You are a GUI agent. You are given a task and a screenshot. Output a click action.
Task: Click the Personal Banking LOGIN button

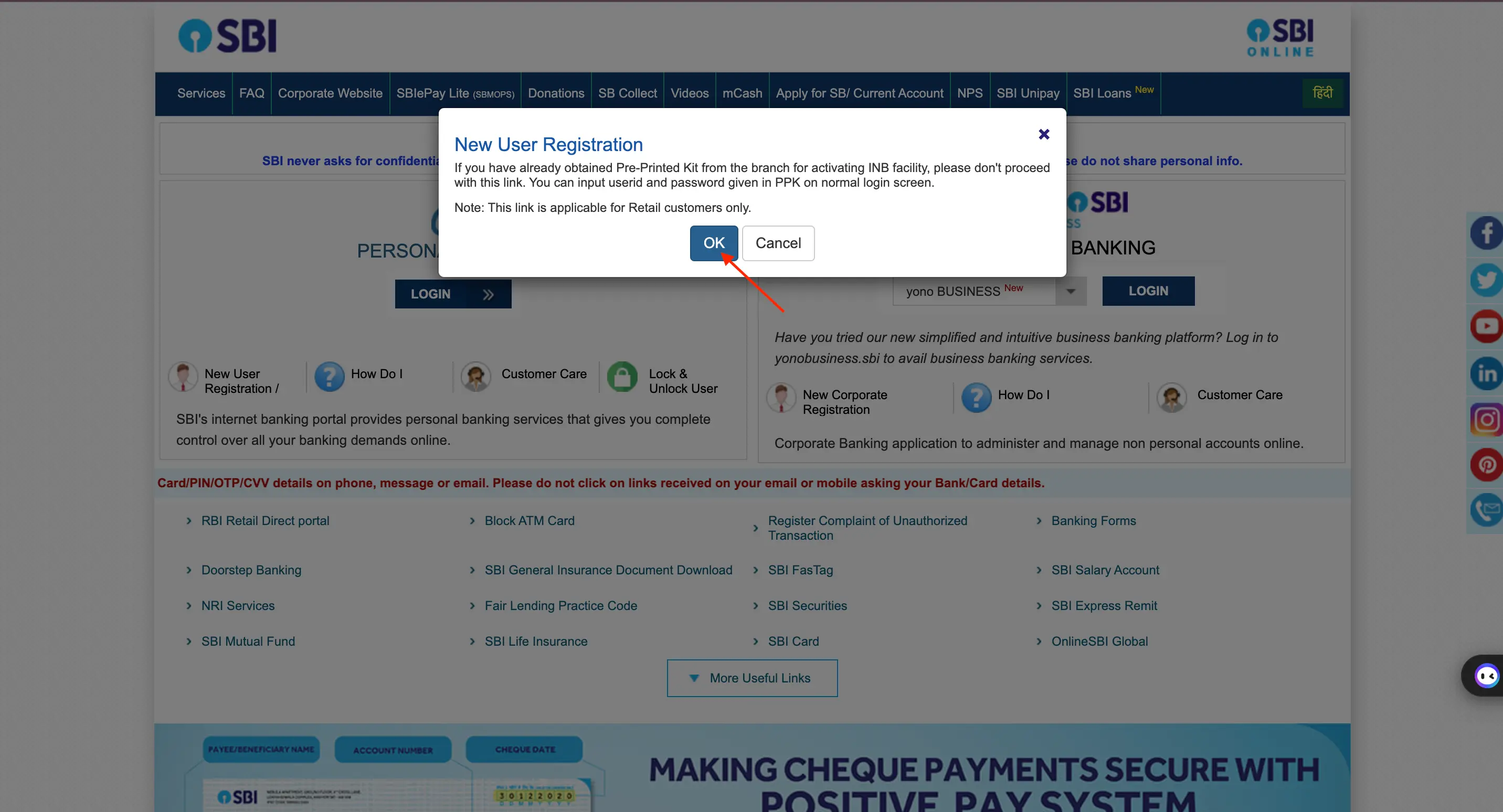point(452,293)
